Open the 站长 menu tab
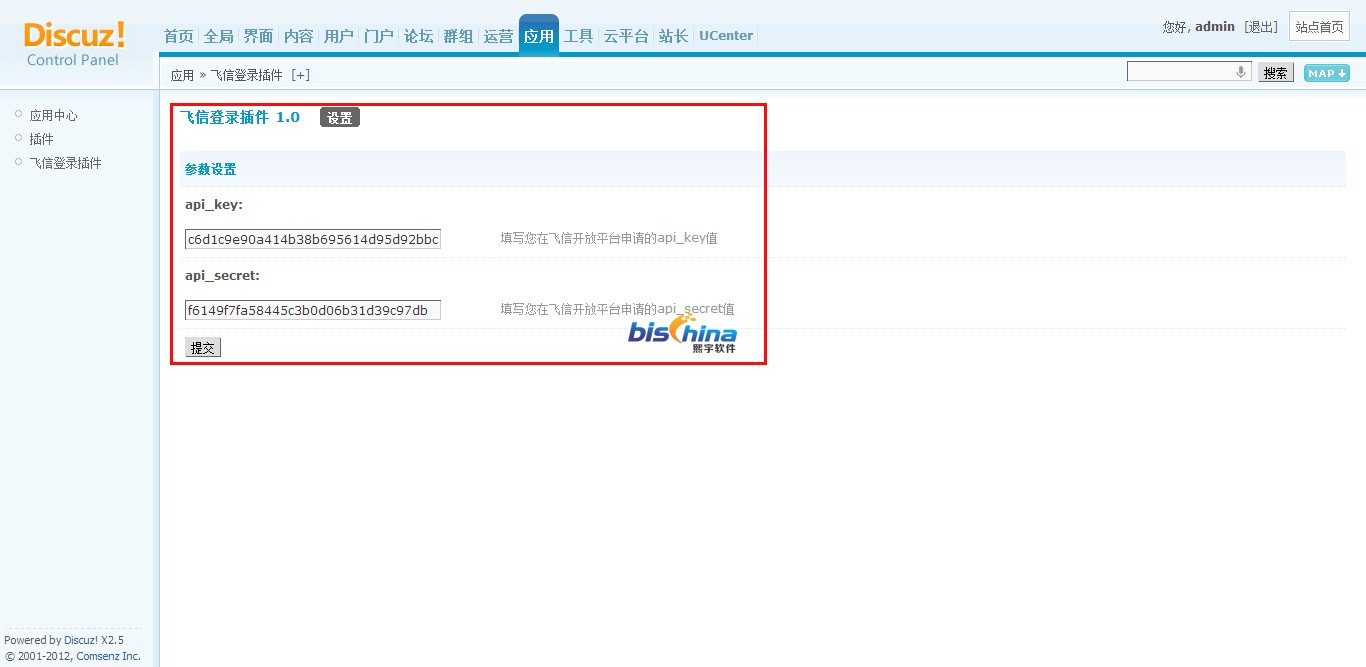The image size is (1366, 667). pos(674,36)
